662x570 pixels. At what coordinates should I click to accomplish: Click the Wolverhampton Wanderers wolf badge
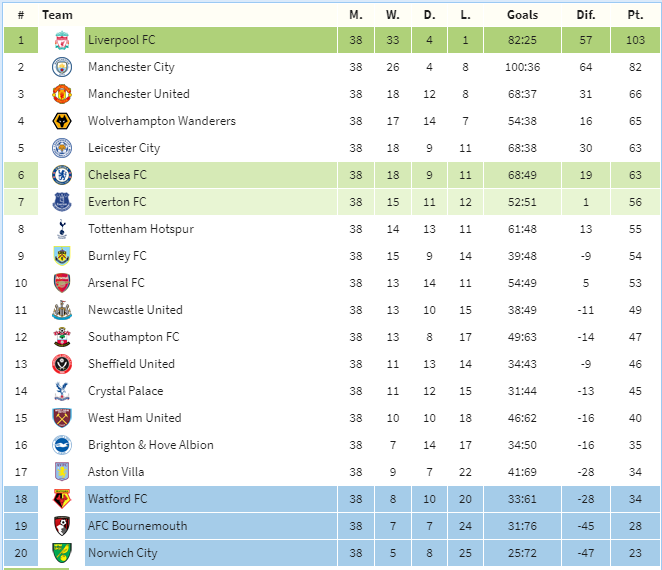pos(62,121)
